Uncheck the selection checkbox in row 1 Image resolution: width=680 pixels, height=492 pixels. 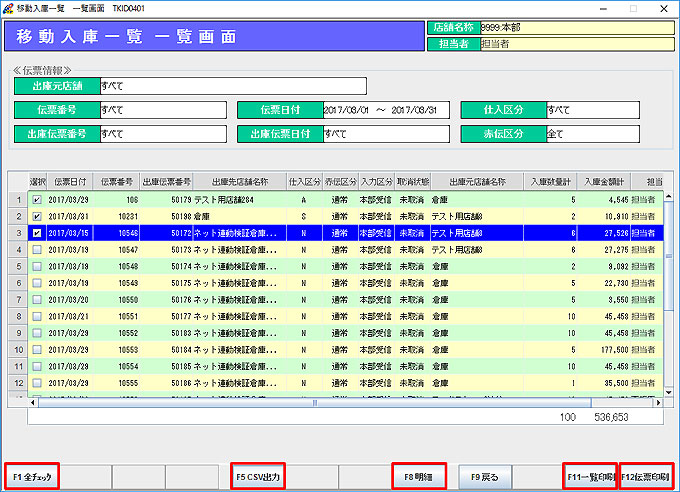coord(38,199)
